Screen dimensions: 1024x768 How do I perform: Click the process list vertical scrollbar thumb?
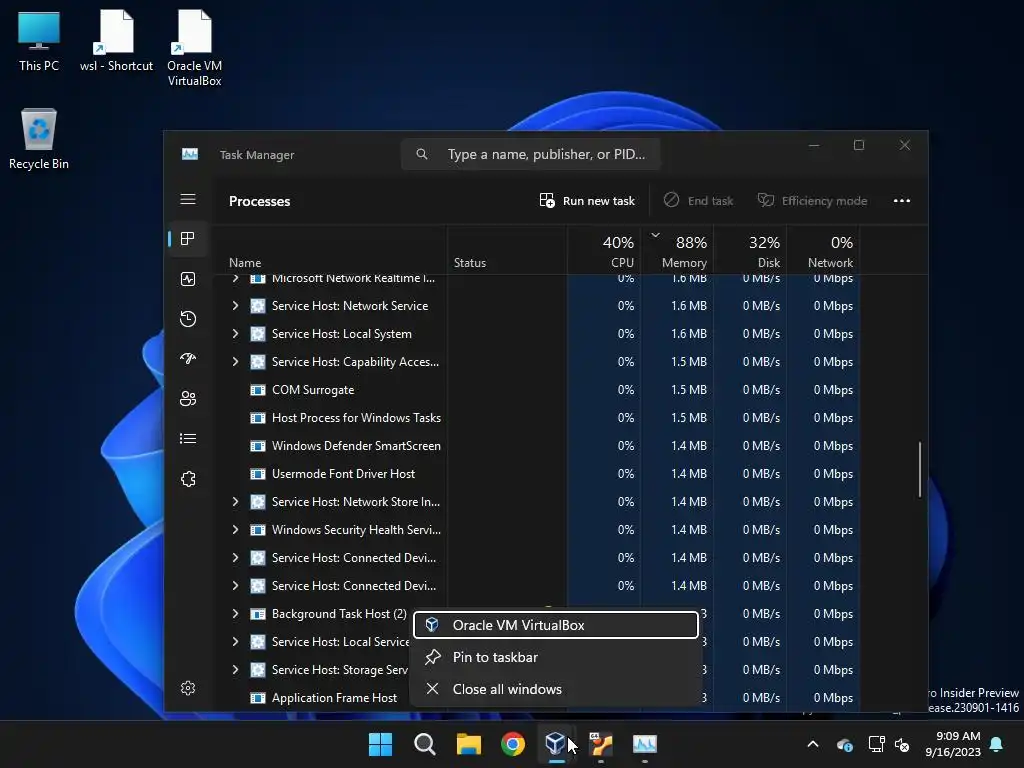click(x=920, y=470)
